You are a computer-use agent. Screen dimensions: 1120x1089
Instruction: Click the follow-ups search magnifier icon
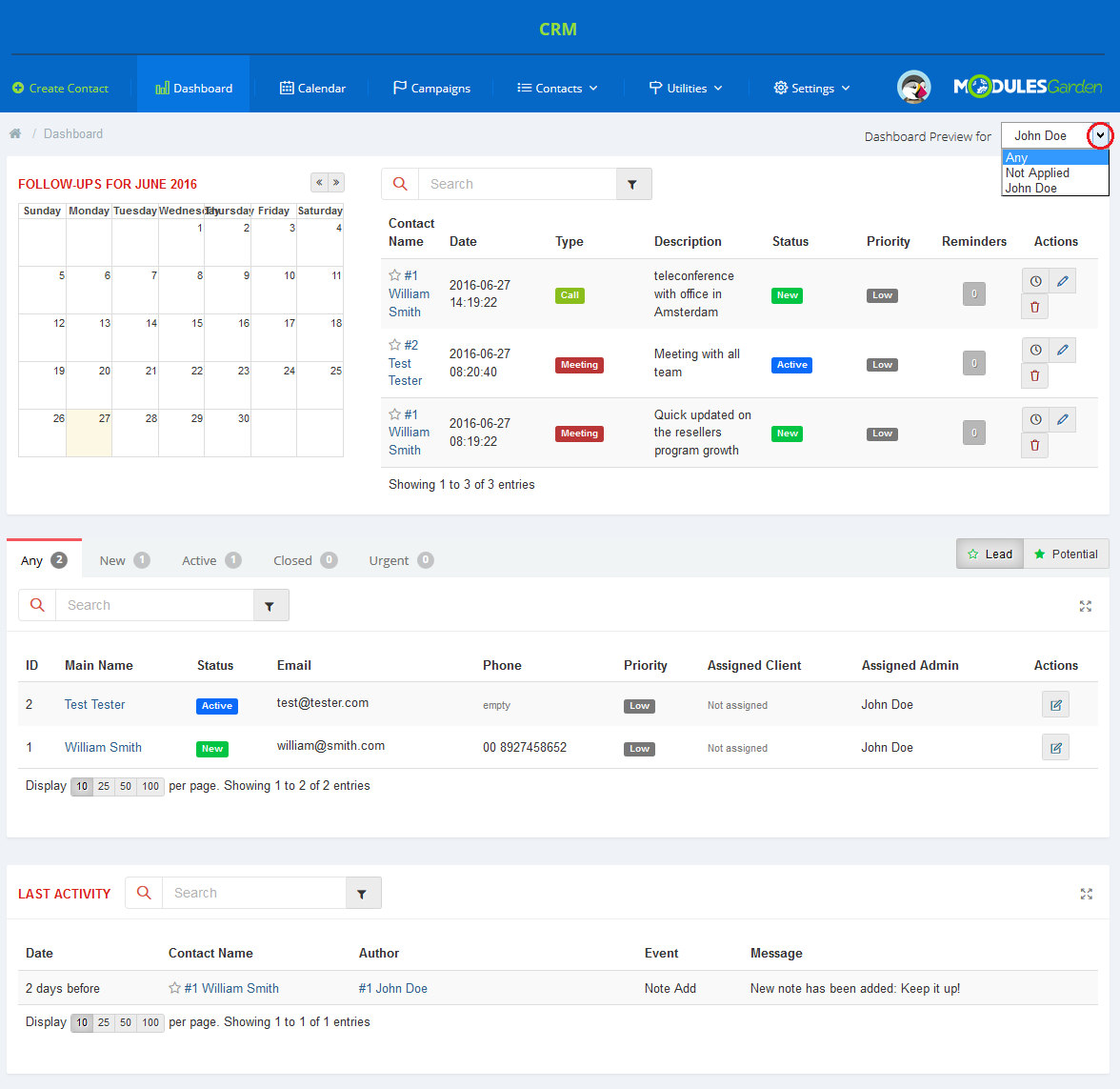(400, 185)
